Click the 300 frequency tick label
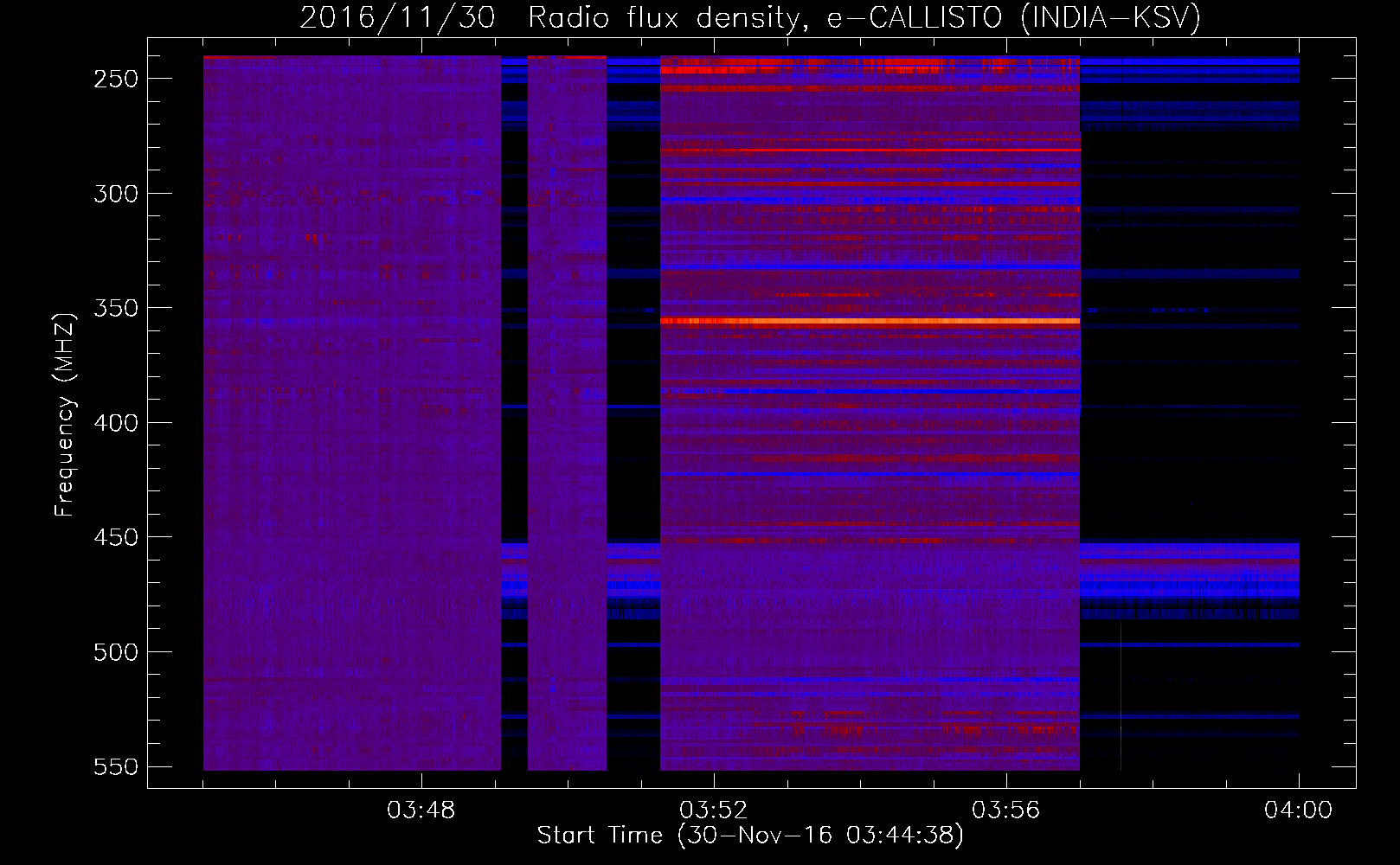This screenshot has width=1400, height=865. [116, 194]
